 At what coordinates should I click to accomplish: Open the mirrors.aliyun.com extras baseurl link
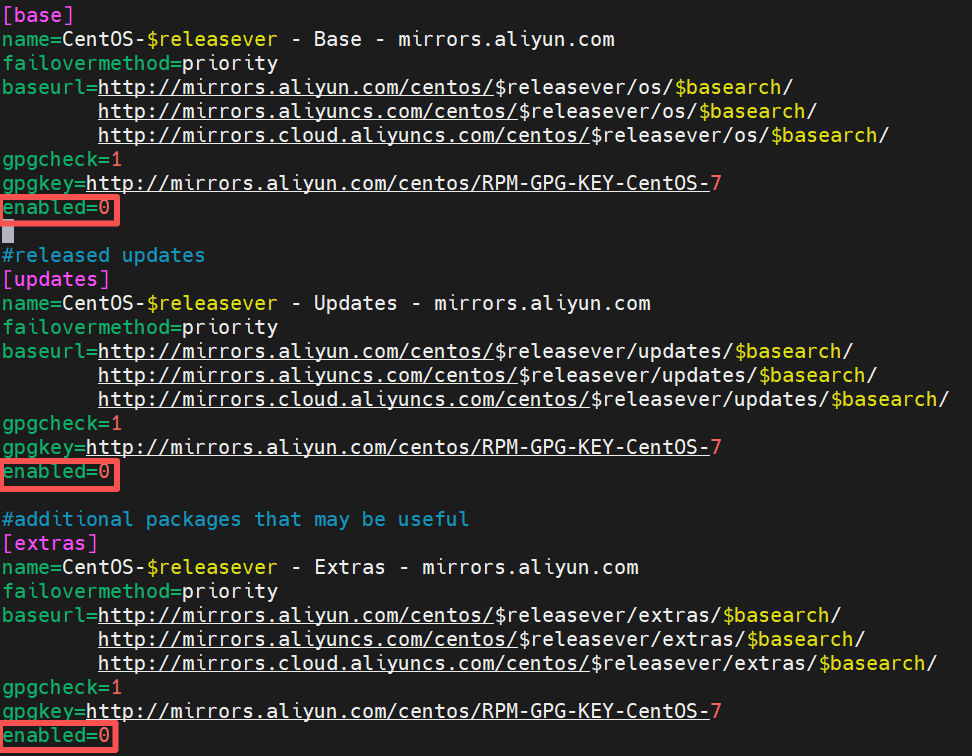(x=469, y=615)
